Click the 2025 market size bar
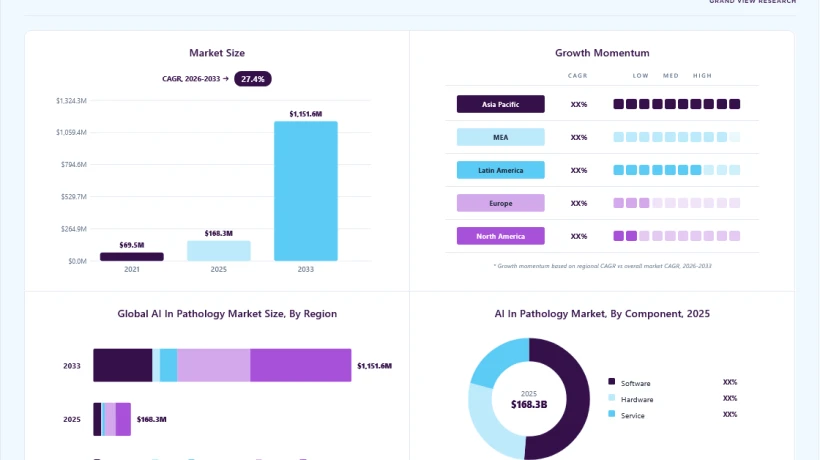Image resolution: width=820 pixels, height=460 pixels. click(x=219, y=251)
